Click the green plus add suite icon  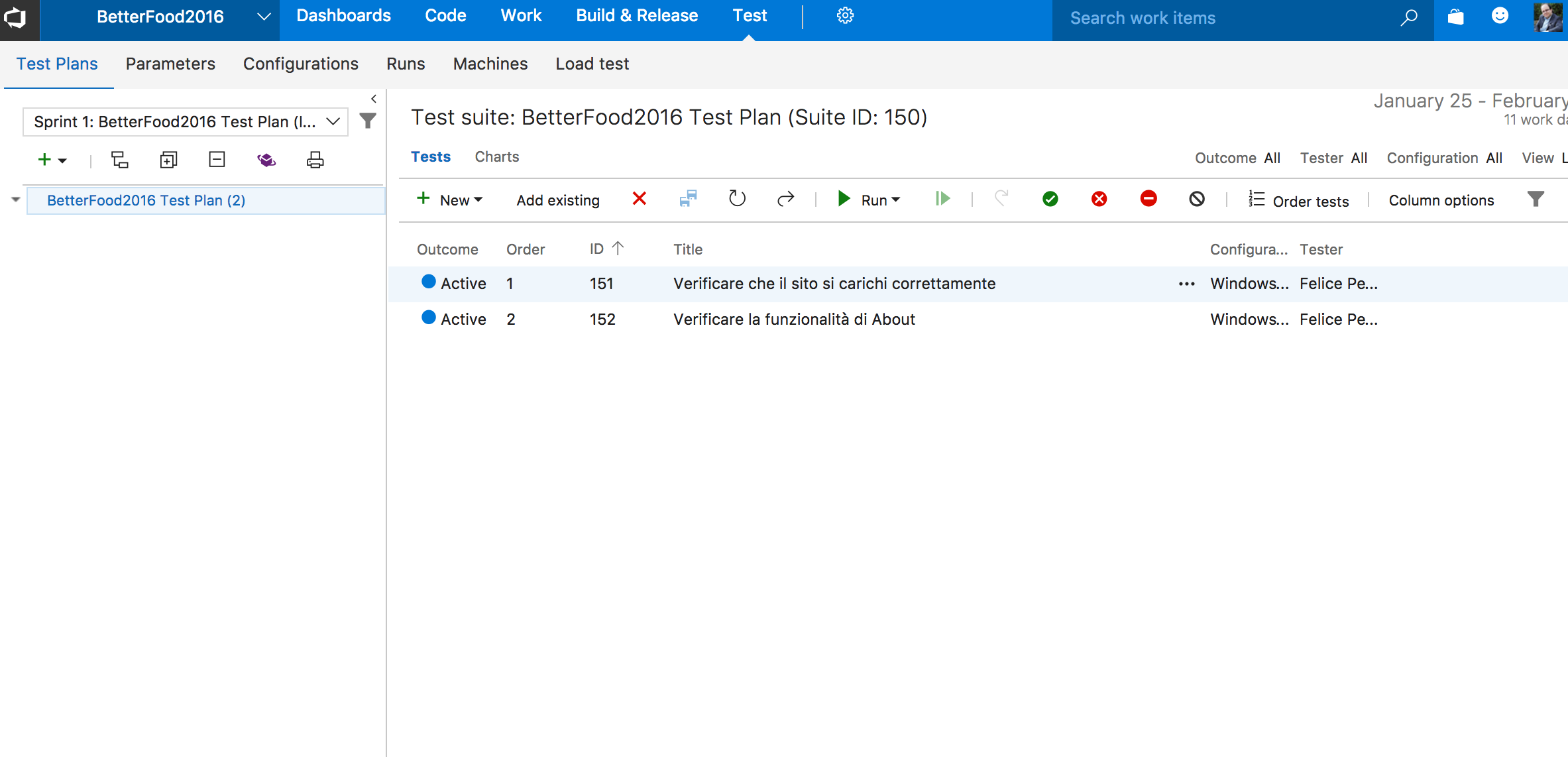click(x=44, y=160)
